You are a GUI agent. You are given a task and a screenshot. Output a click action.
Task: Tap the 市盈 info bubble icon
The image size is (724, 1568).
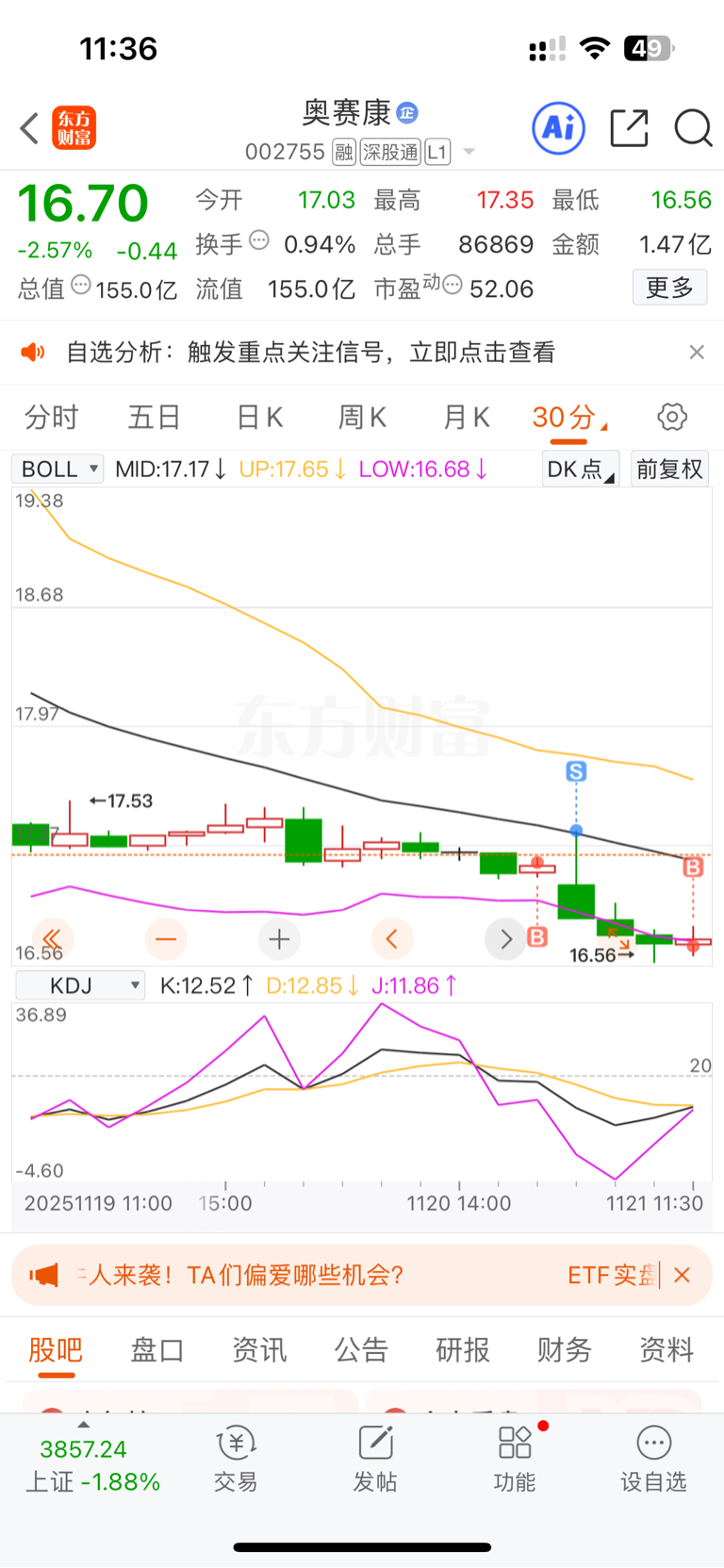[x=452, y=285]
